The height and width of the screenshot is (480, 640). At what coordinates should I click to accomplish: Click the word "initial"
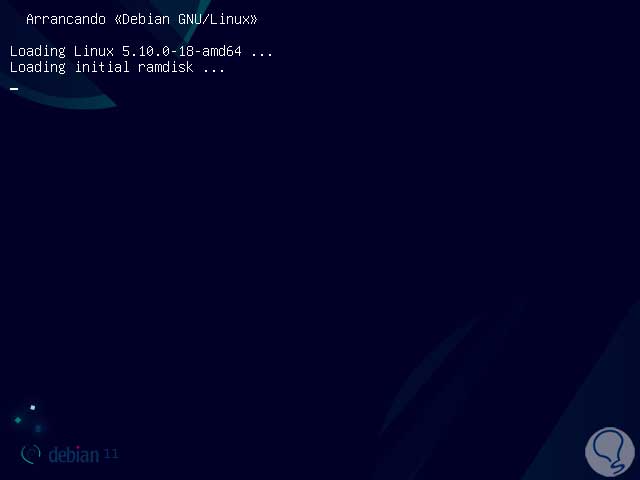[102, 67]
